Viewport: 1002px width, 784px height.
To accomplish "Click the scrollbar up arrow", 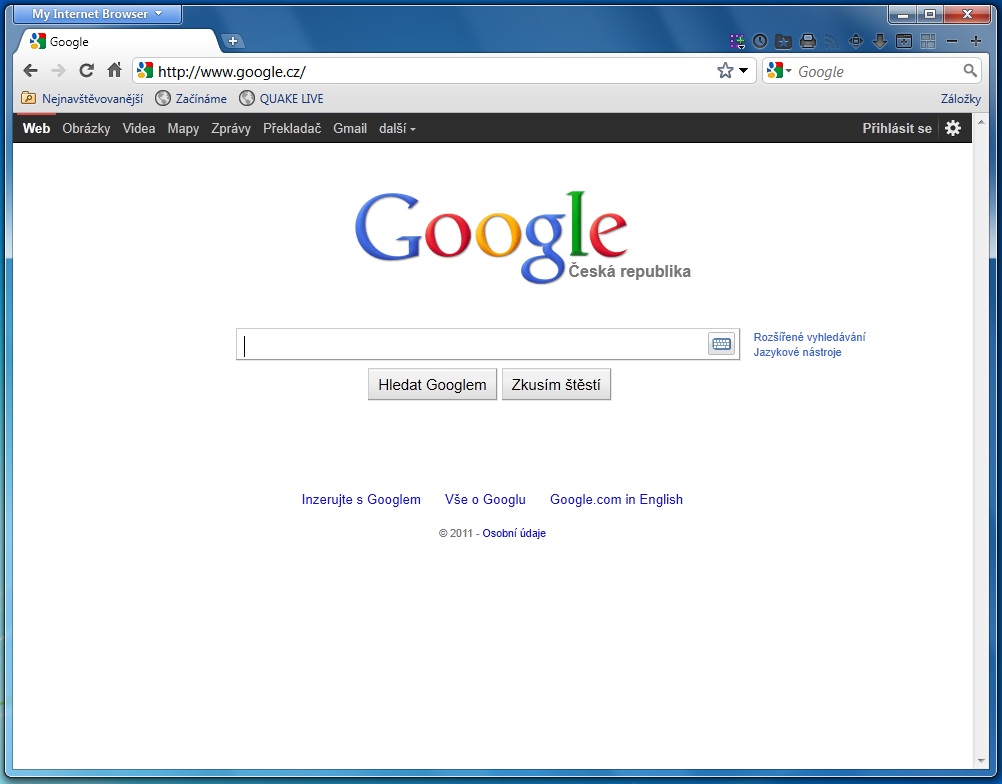I will tap(981, 122).
